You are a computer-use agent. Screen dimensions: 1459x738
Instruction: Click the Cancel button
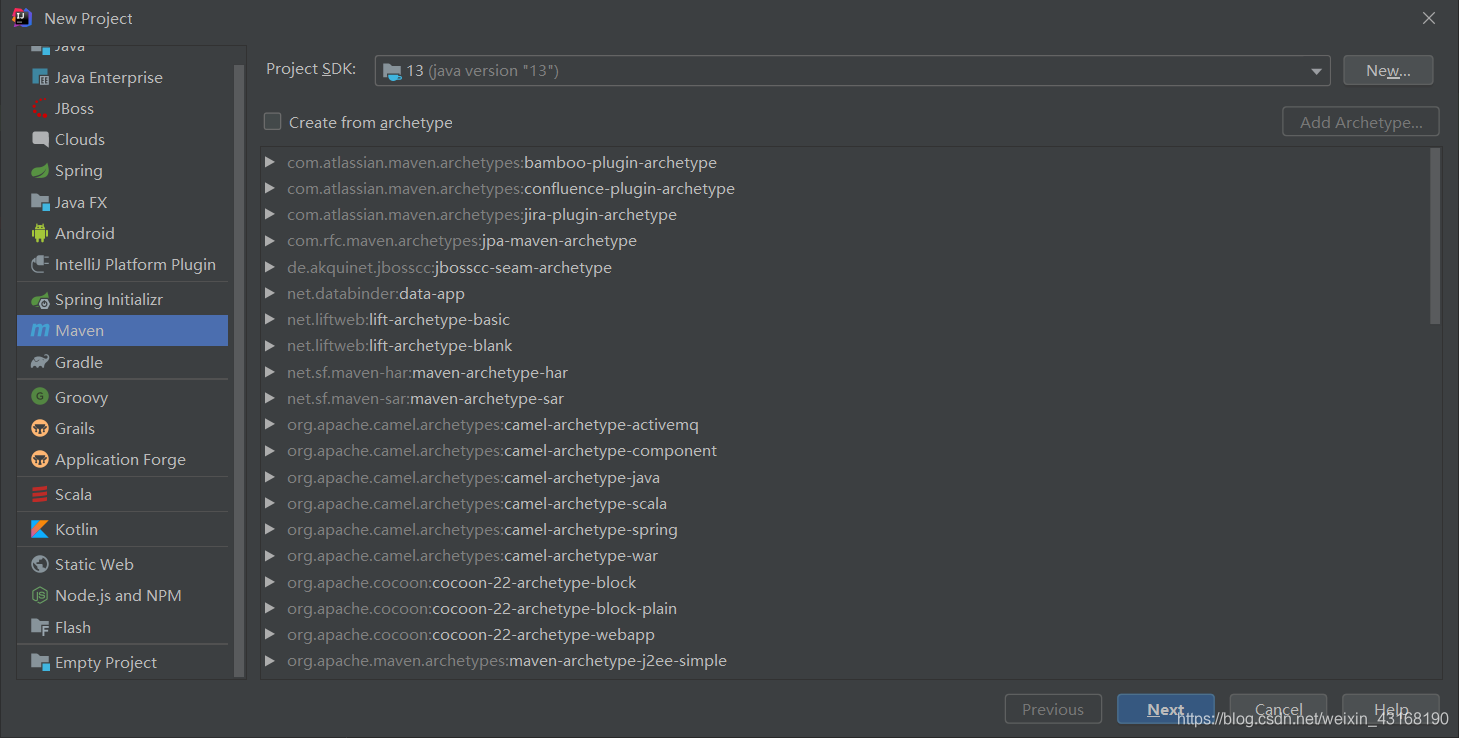click(1278, 709)
